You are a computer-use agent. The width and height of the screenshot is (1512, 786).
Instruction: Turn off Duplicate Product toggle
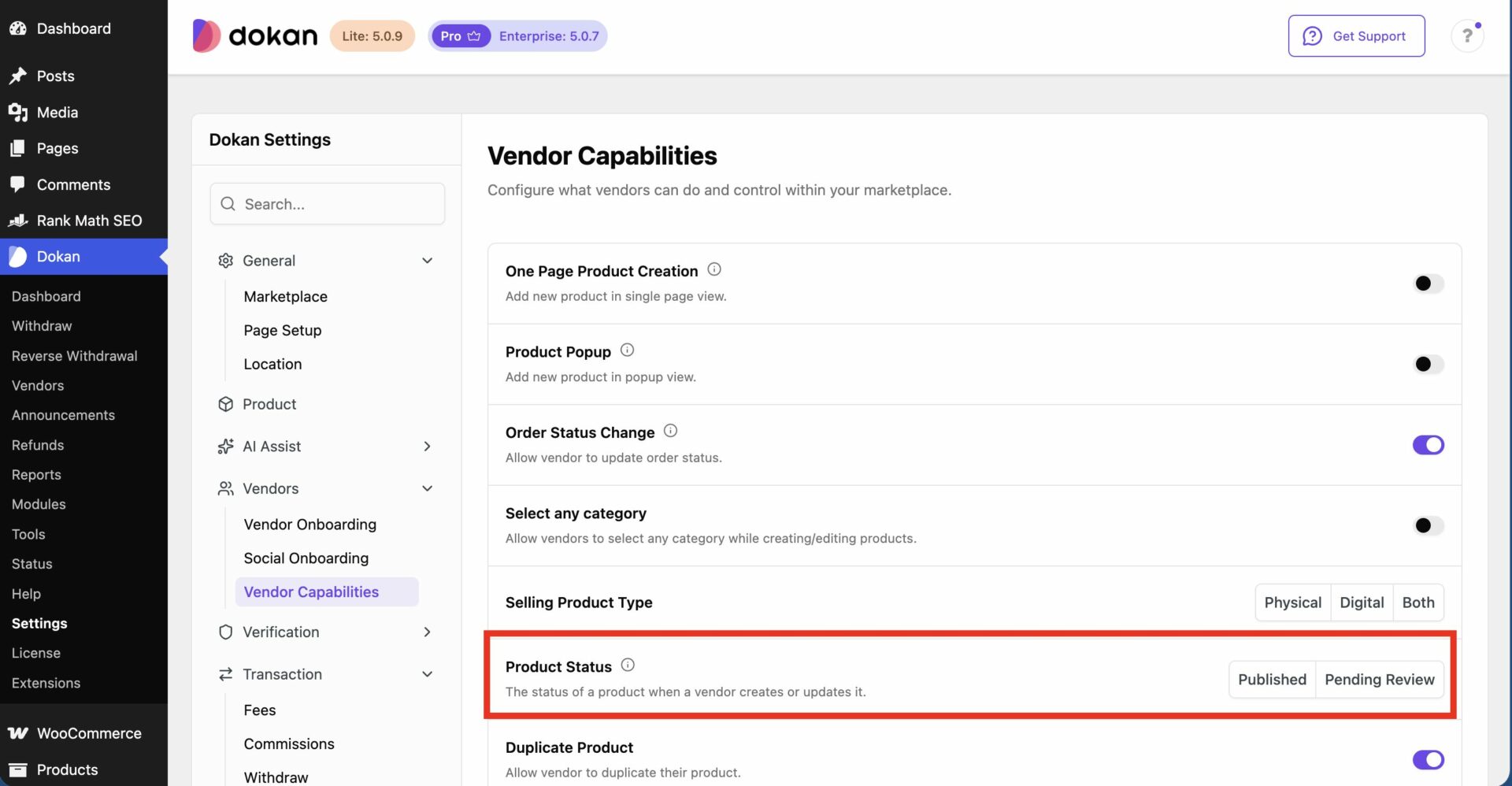tap(1429, 760)
